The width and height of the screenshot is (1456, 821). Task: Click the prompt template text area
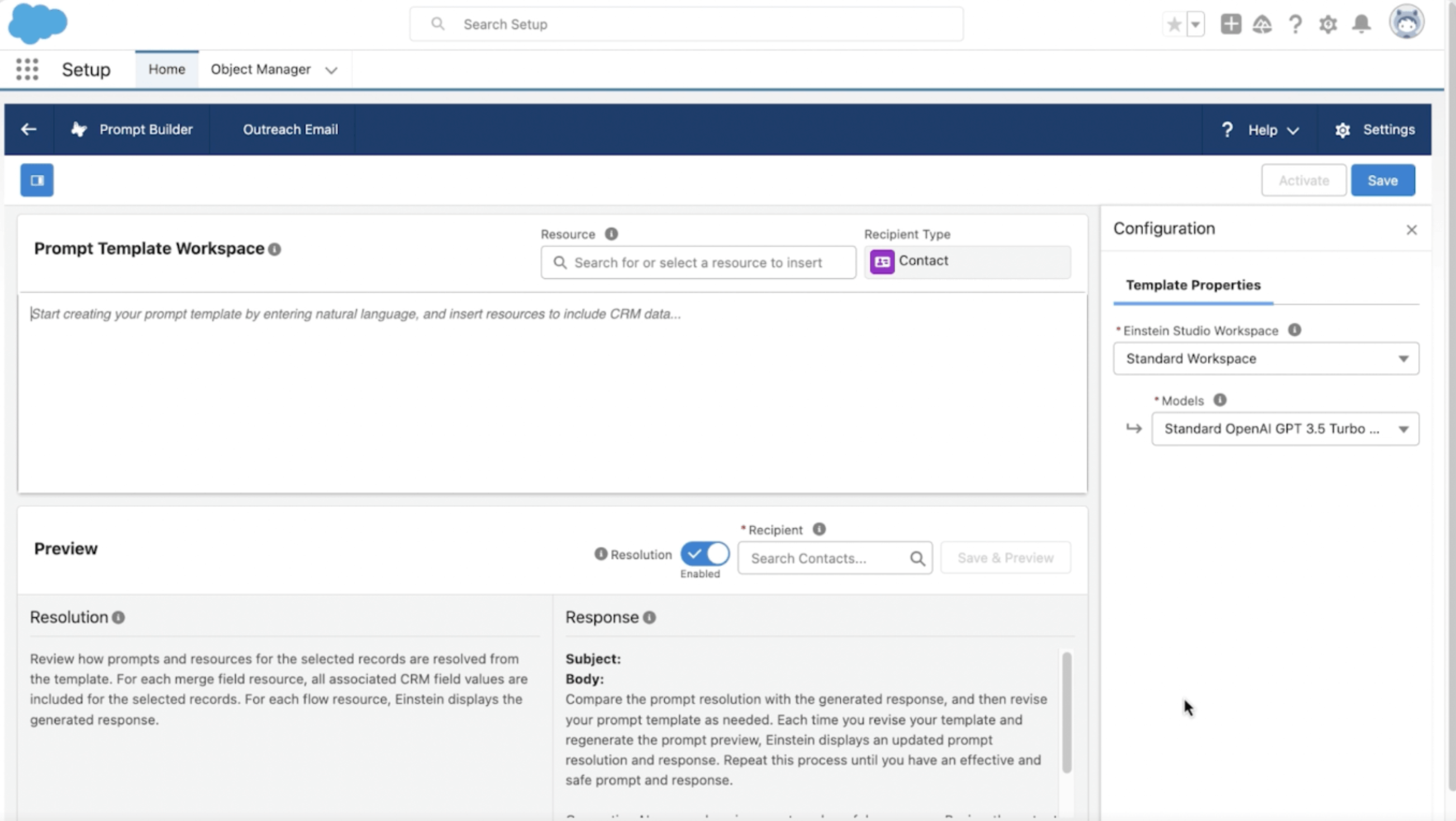click(x=552, y=393)
